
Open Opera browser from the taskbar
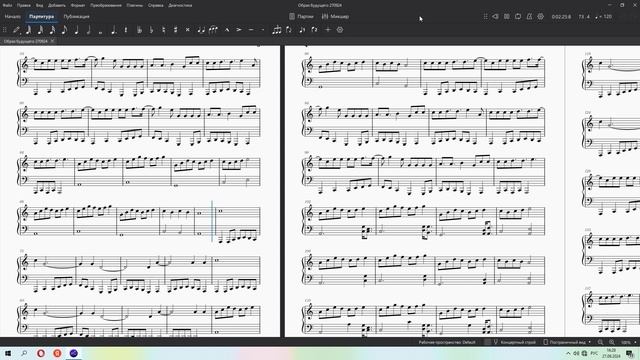click(41, 353)
